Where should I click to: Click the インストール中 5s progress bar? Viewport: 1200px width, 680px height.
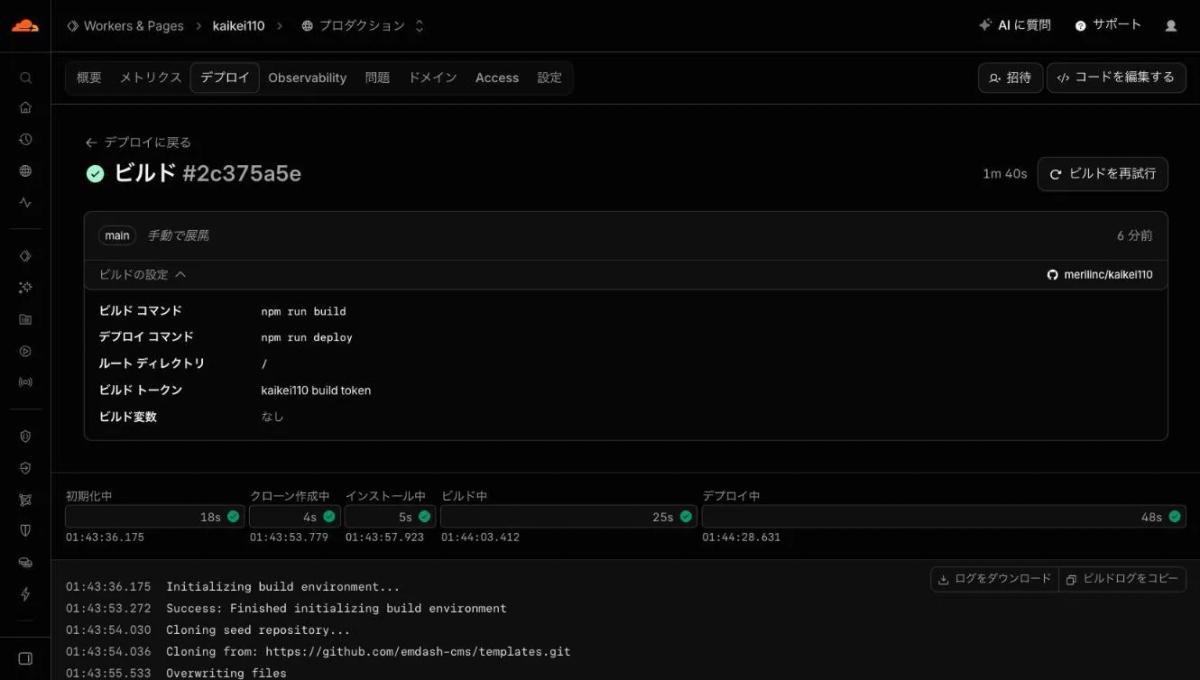[x=390, y=517]
